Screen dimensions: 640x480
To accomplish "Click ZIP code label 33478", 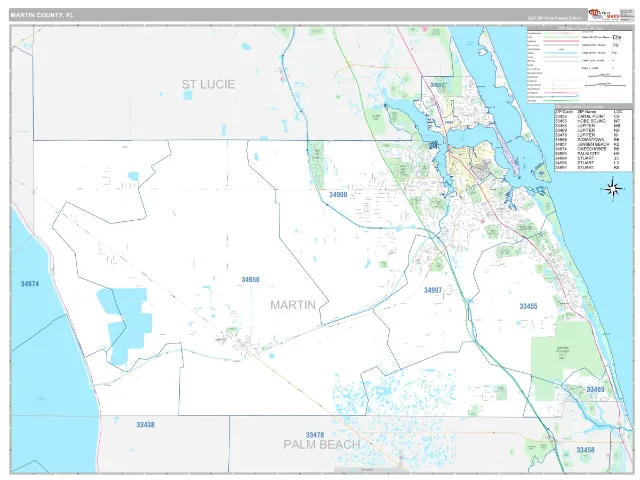I will 315,435.
